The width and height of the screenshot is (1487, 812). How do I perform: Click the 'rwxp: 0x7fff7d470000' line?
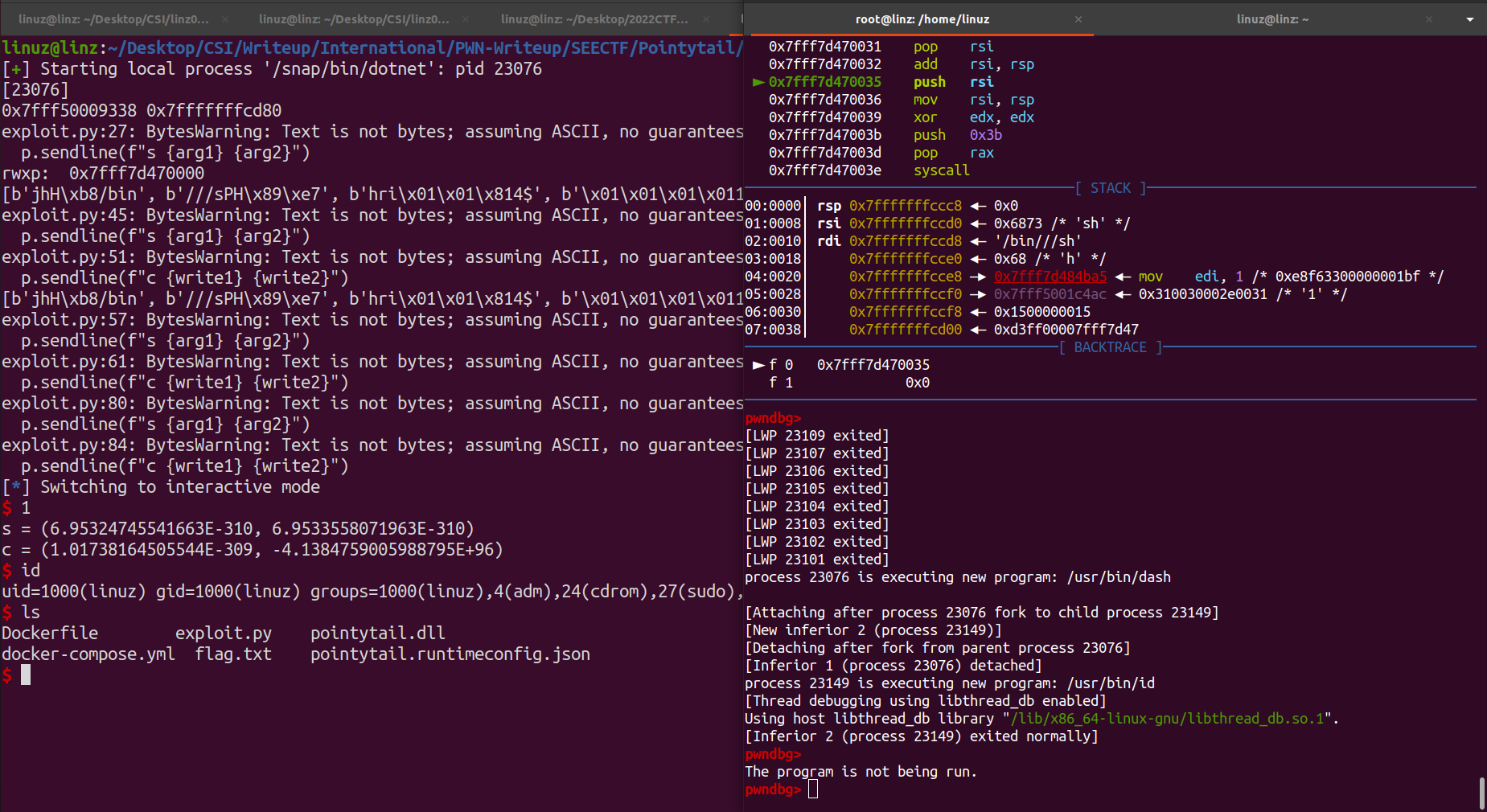point(103,174)
